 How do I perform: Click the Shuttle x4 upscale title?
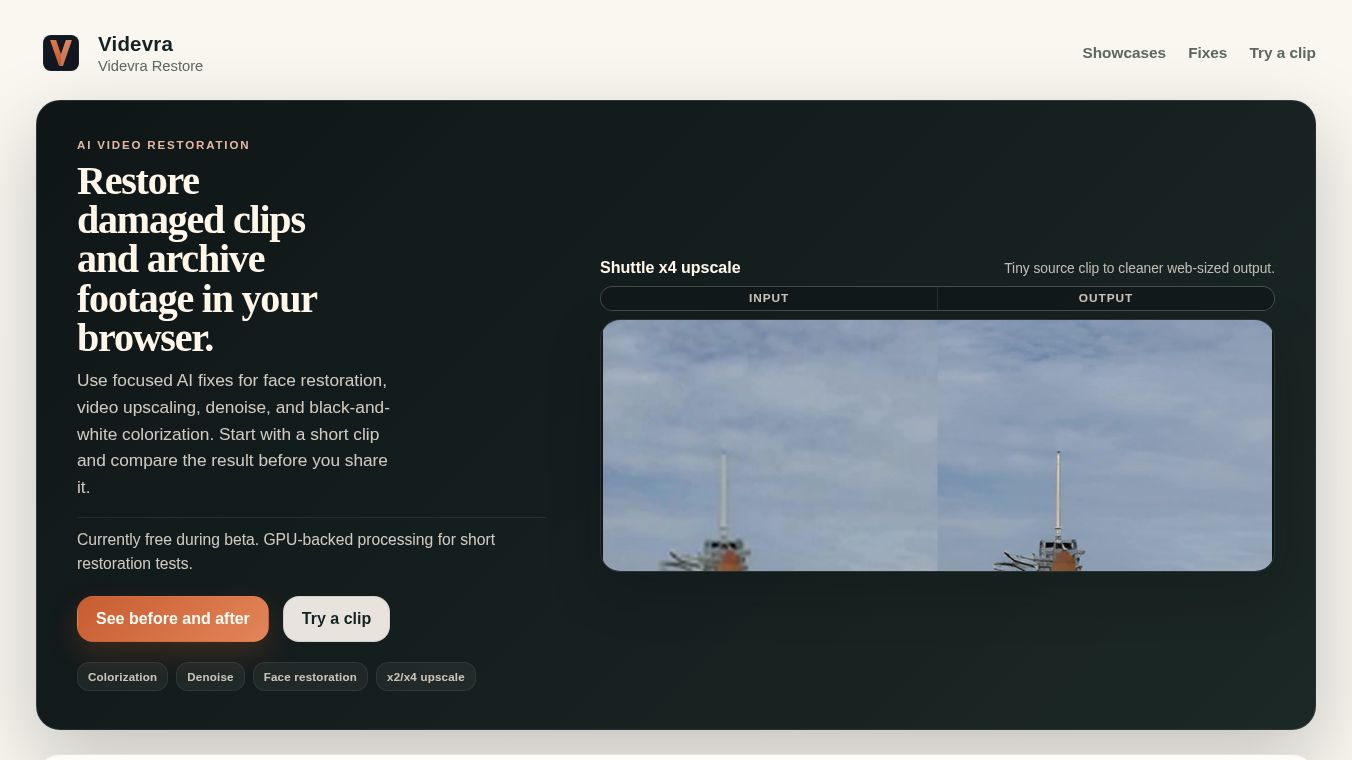point(670,268)
